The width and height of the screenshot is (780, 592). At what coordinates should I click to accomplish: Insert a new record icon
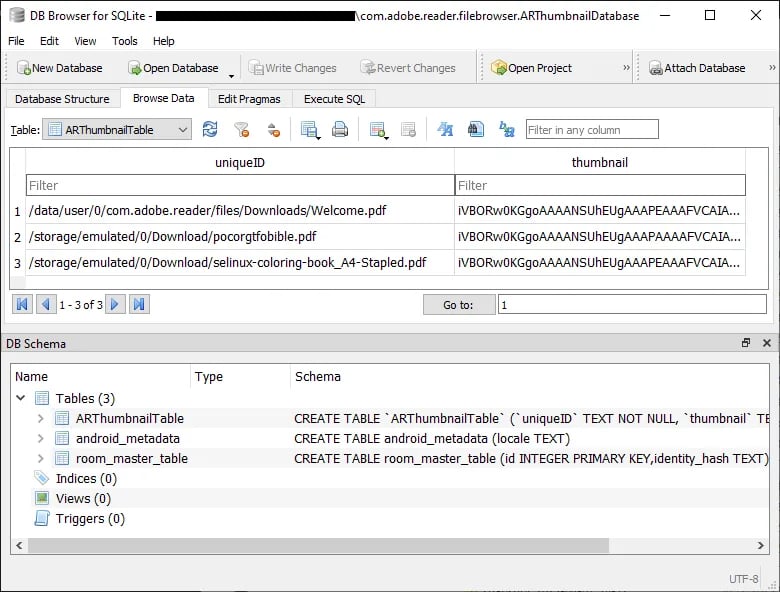(378, 130)
